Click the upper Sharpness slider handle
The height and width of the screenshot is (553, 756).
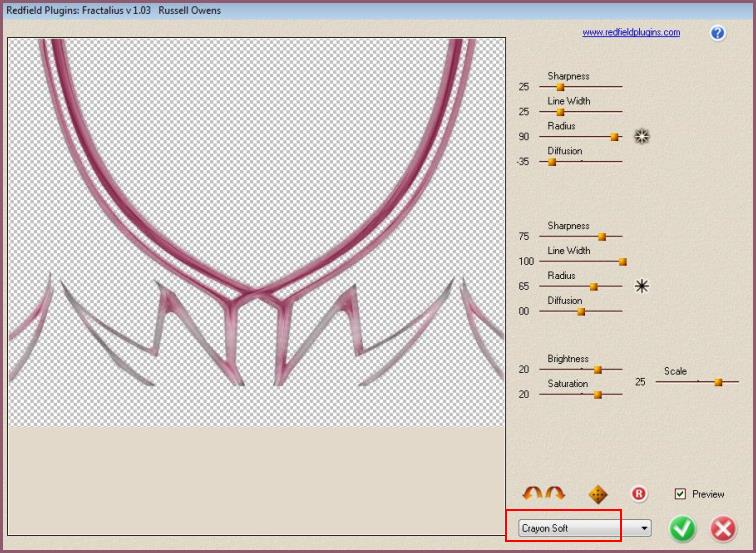click(560, 87)
